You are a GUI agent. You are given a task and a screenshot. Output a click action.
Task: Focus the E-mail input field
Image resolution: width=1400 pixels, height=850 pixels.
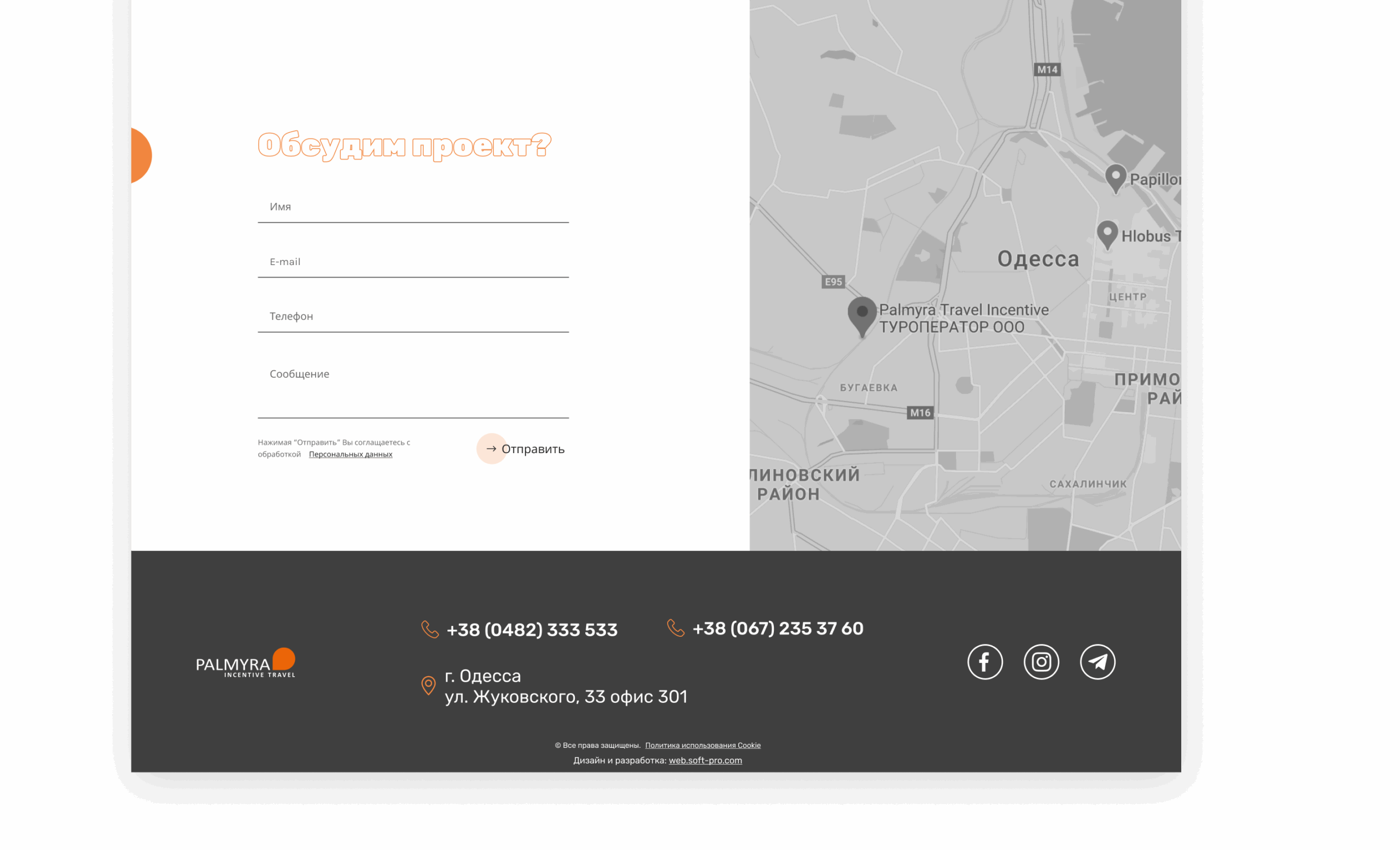point(413,262)
